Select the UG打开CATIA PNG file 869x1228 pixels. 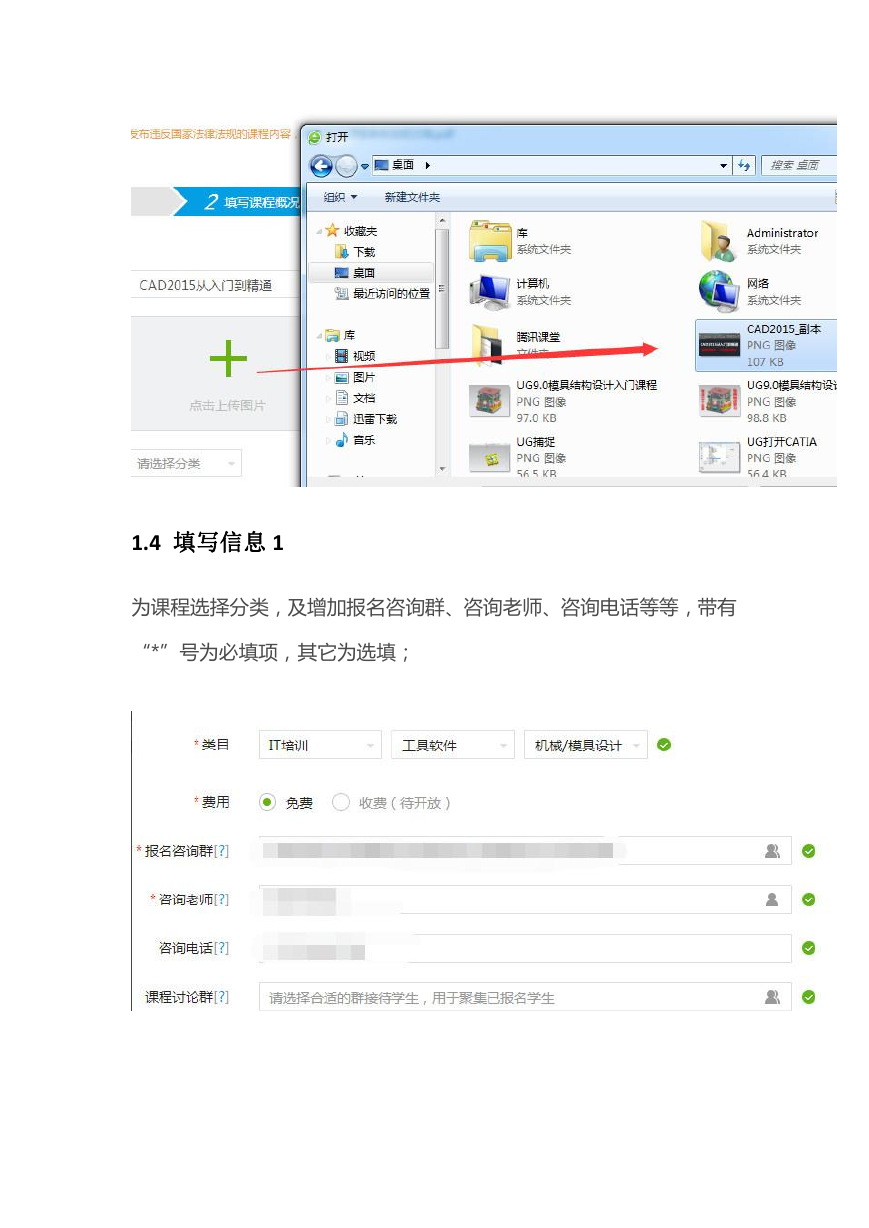(x=760, y=457)
